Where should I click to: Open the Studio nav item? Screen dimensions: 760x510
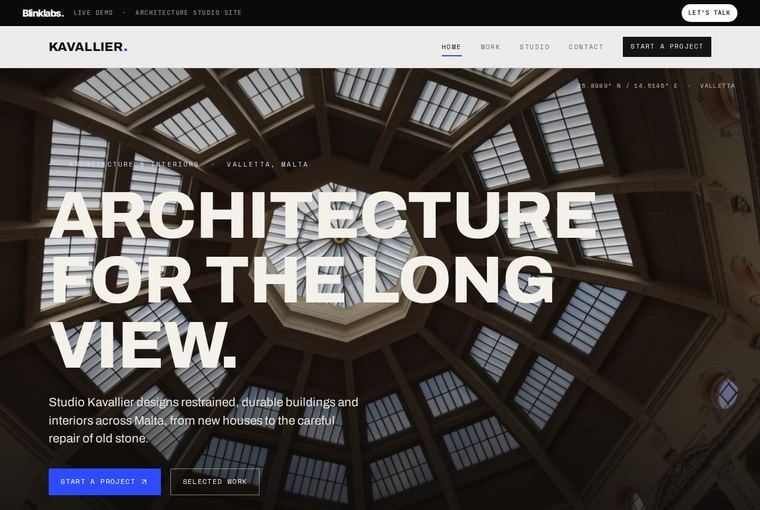[x=534, y=47]
